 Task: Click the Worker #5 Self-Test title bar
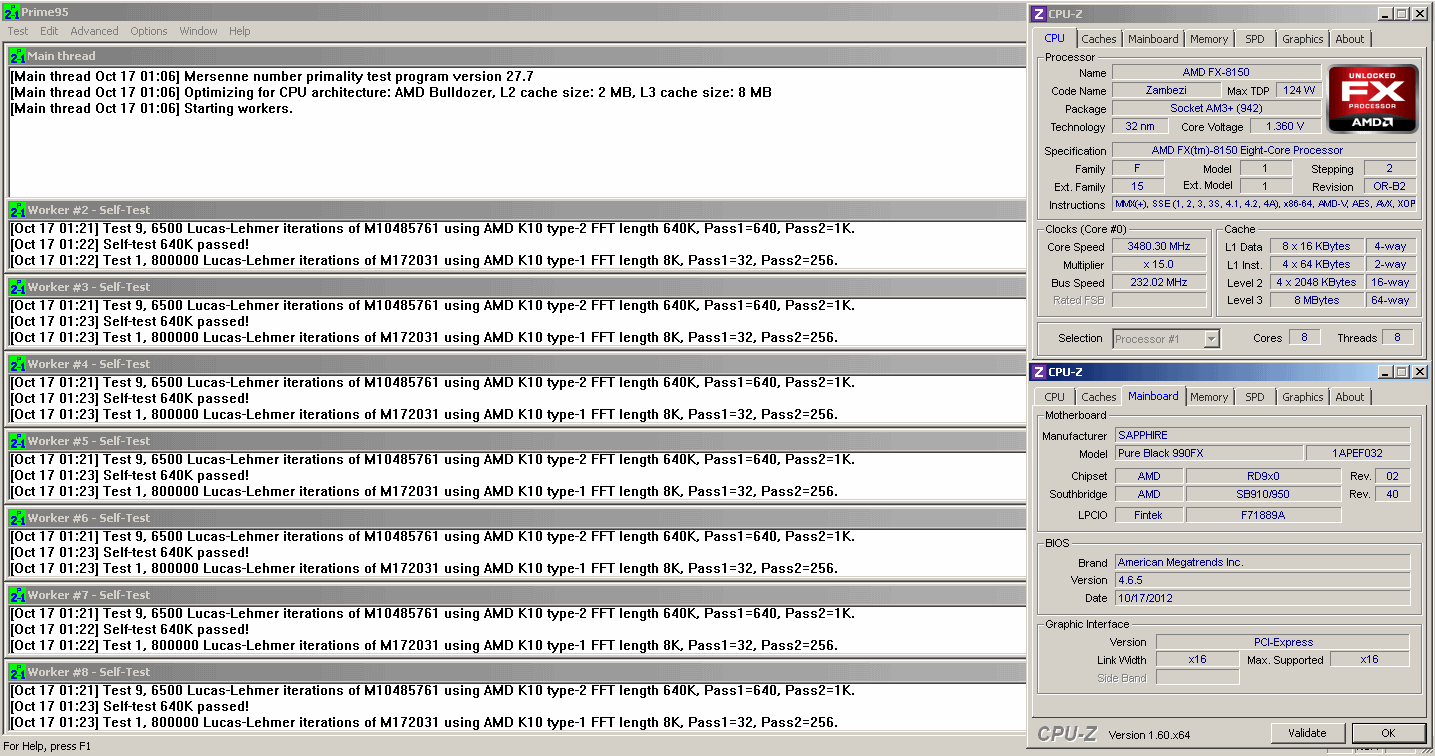pos(516,441)
